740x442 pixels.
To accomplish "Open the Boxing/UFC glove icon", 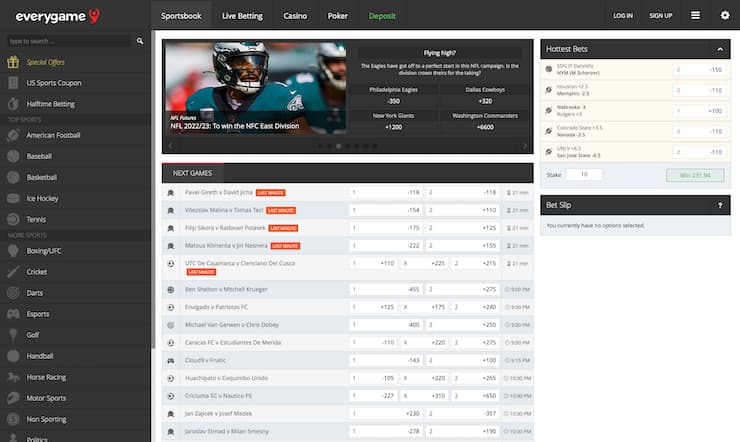I will point(13,251).
